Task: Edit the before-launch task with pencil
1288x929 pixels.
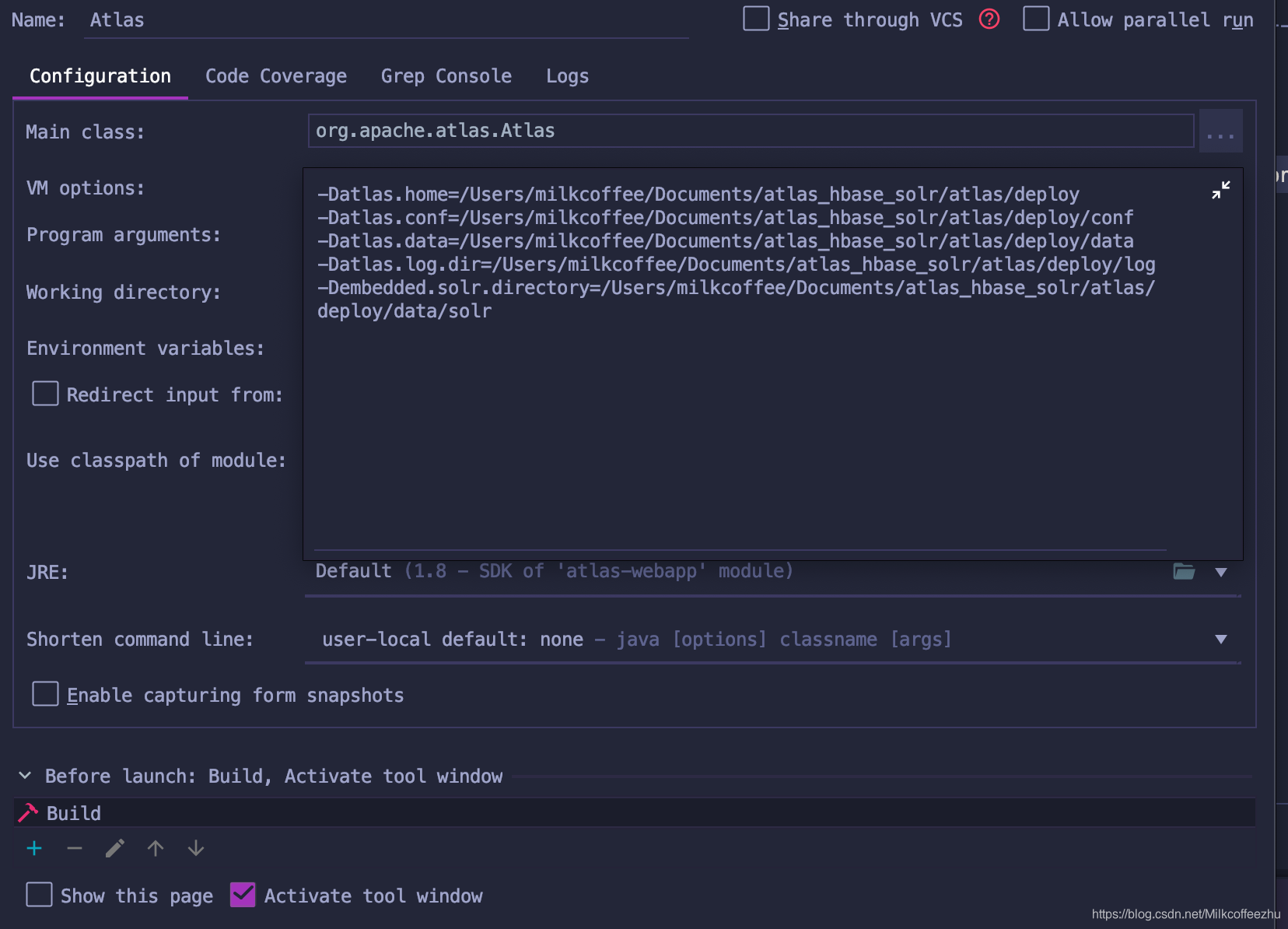Action: (x=115, y=848)
